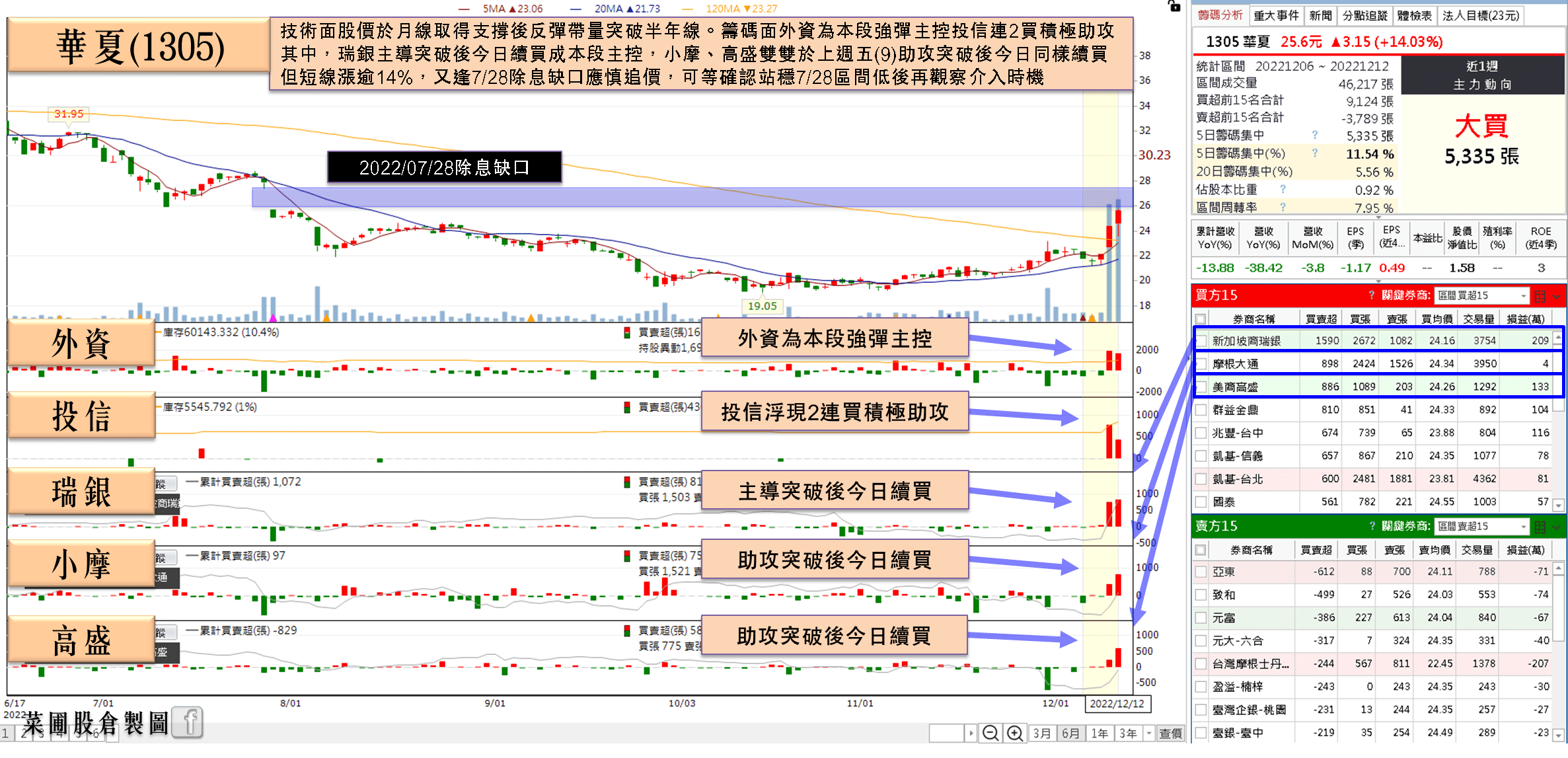The image size is (1568, 758).
Task: Expand the stats panel arrow below 區間周轉率
Action: (x=1378, y=217)
